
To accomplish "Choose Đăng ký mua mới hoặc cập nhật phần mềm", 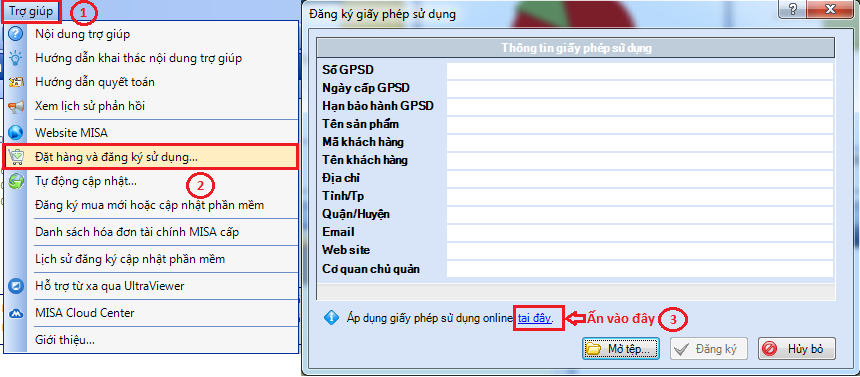I will click(x=150, y=205).
